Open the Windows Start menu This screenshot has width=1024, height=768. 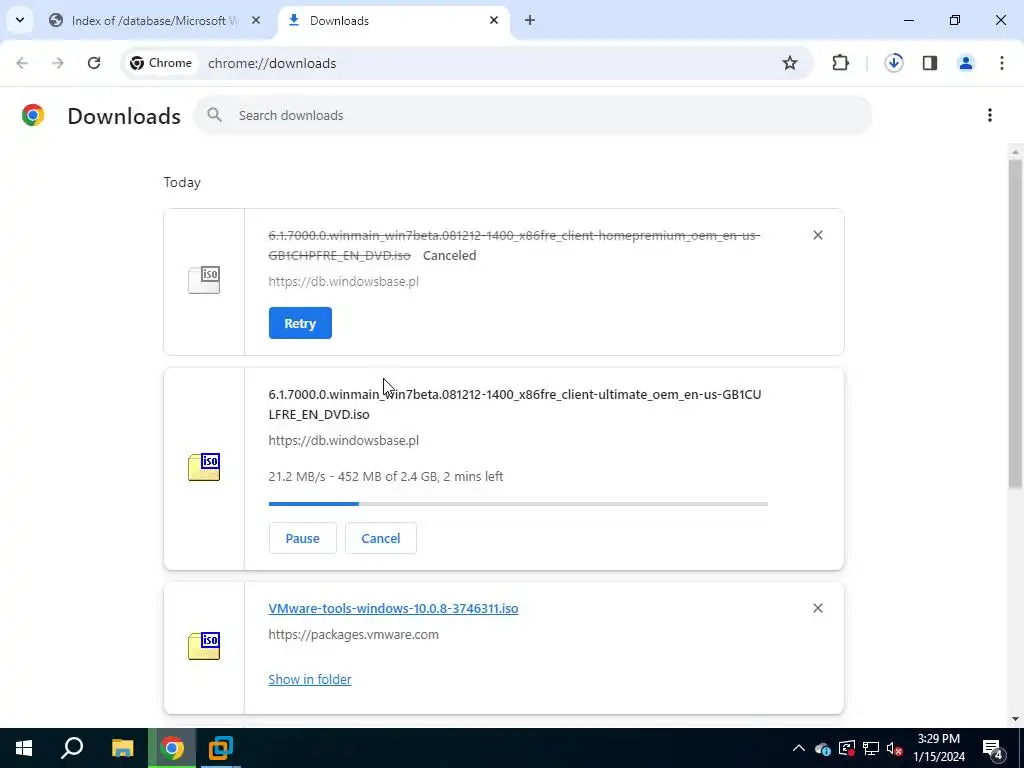24,748
